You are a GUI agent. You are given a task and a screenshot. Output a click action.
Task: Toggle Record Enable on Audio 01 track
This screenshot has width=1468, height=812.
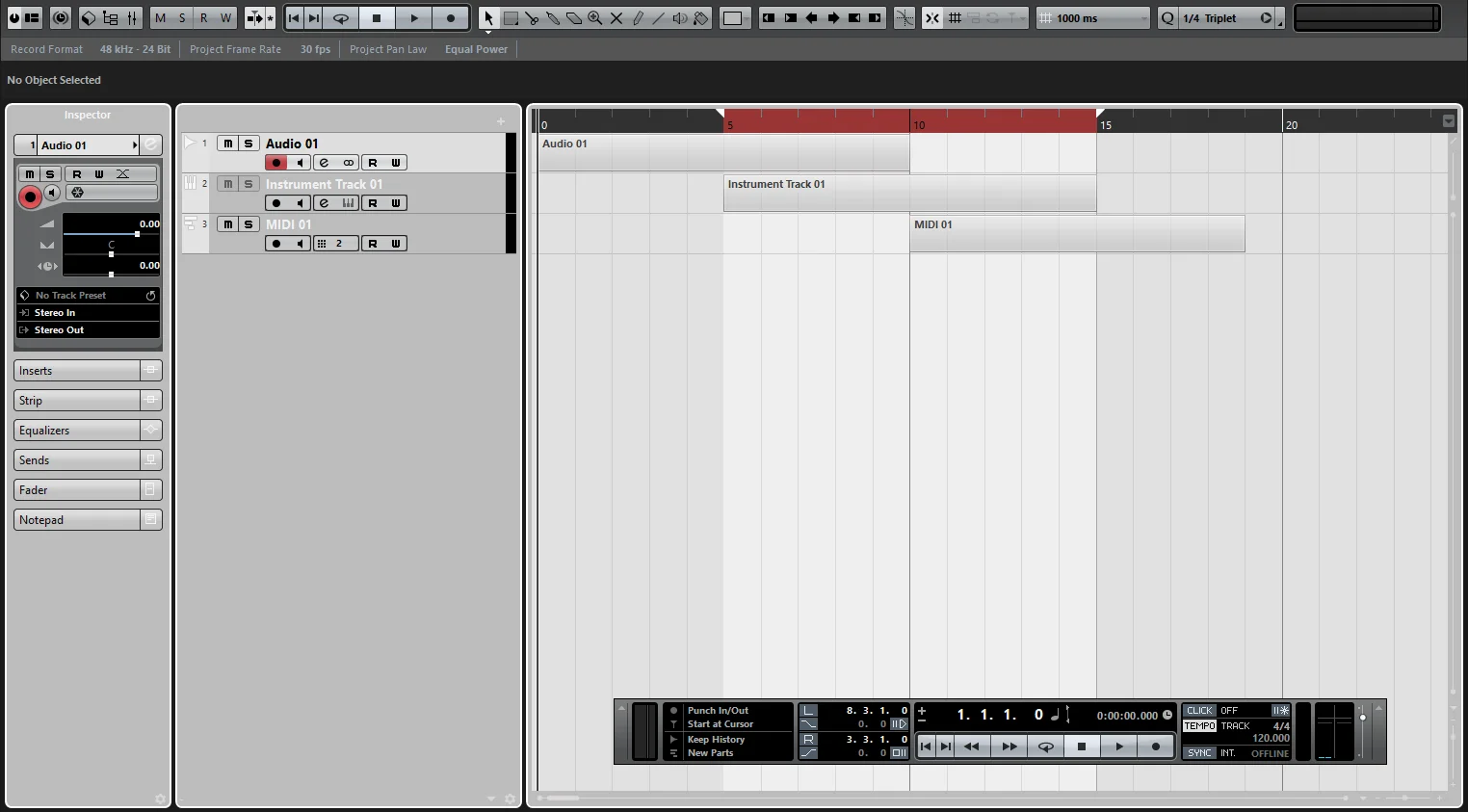pyautogui.click(x=276, y=163)
